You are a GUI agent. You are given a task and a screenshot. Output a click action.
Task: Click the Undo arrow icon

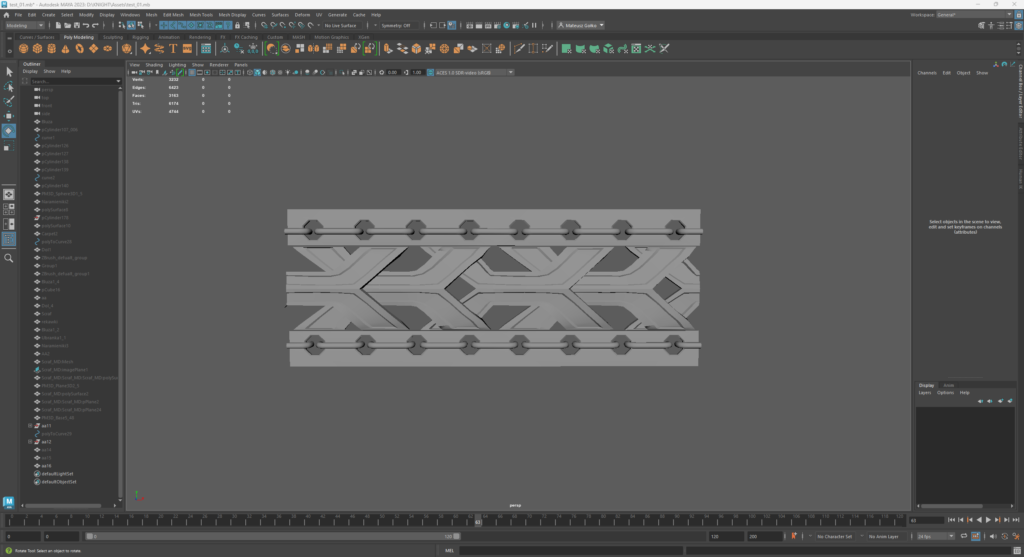point(86,25)
